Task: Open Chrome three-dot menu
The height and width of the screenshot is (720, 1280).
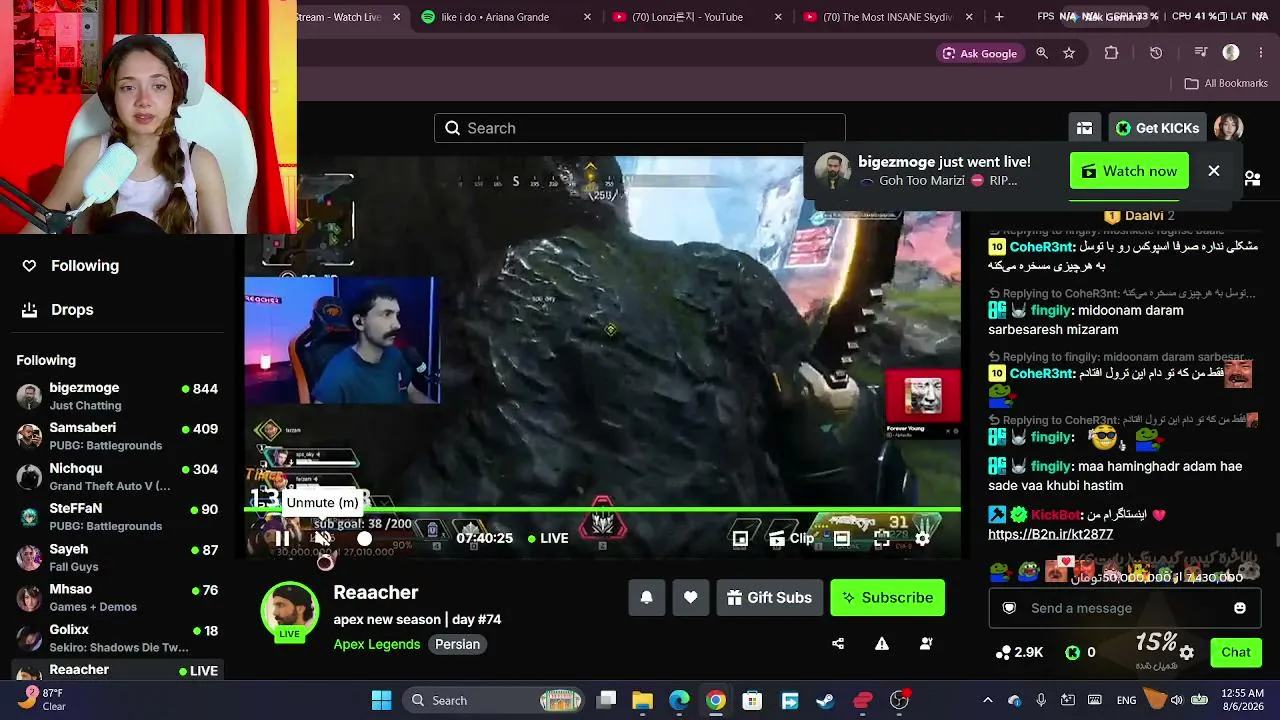Action: tap(1260, 53)
